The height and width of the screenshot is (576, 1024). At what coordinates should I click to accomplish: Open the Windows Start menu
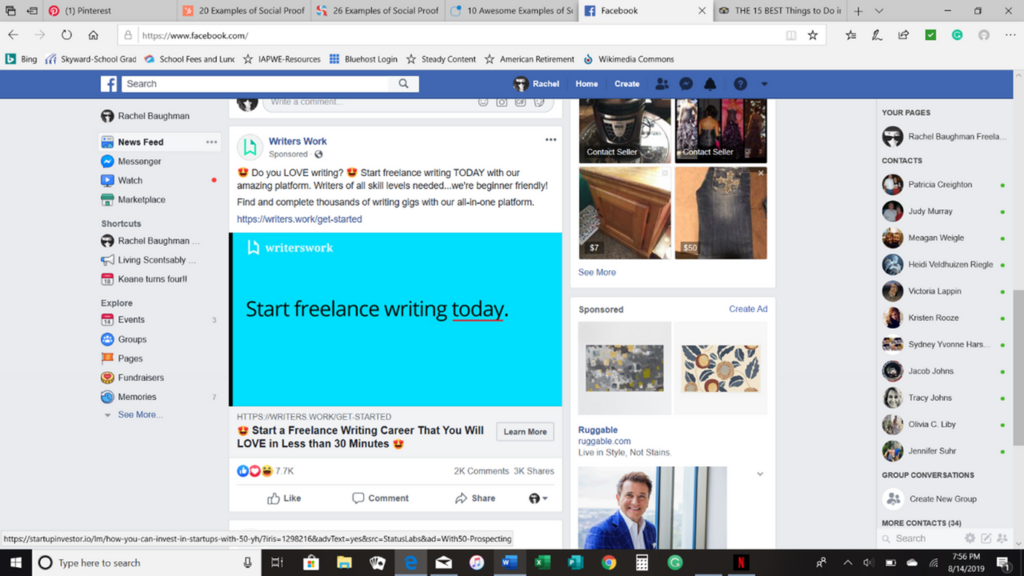[16, 562]
